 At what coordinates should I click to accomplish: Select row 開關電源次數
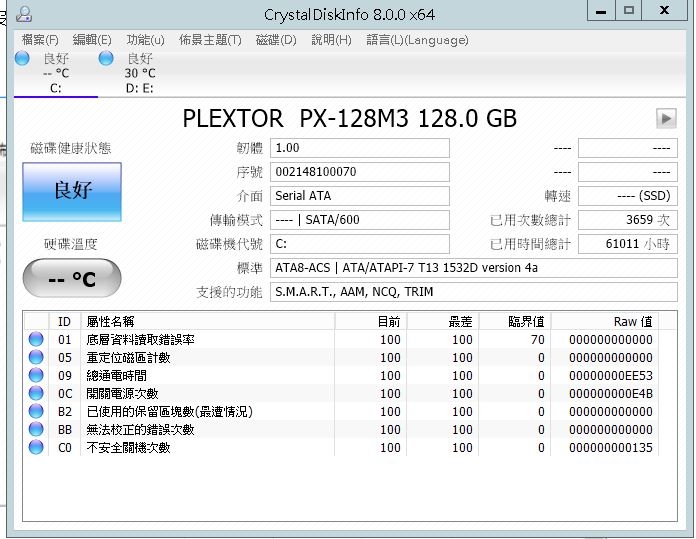coord(341,393)
